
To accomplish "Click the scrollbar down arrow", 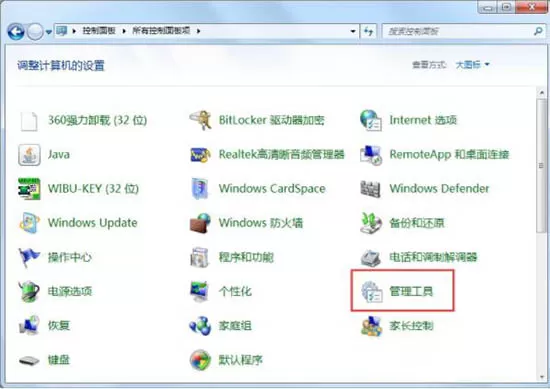I will point(542,377).
